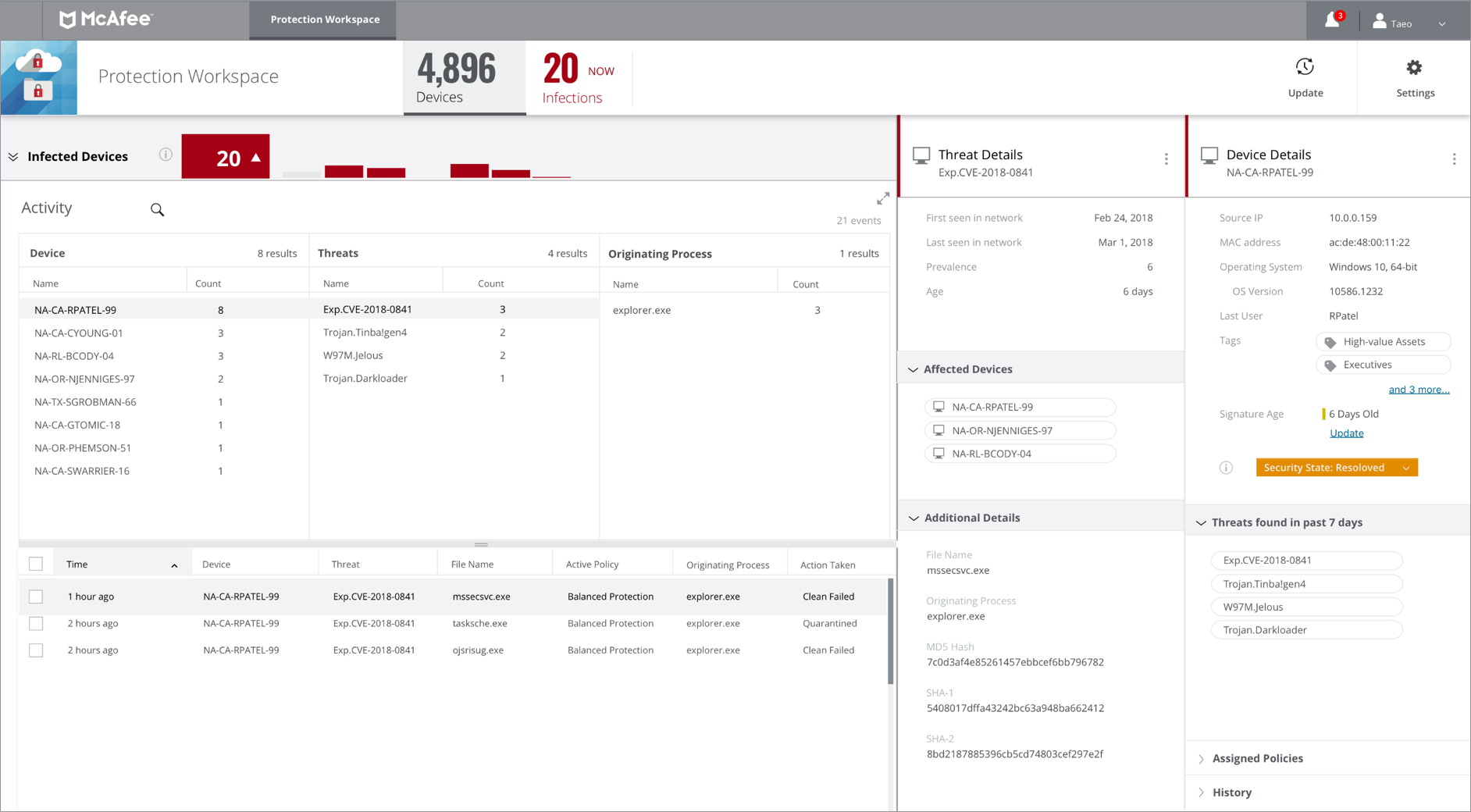Open the 'and 3 more...' tags link
1471x812 pixels.
click(1419, 389)
